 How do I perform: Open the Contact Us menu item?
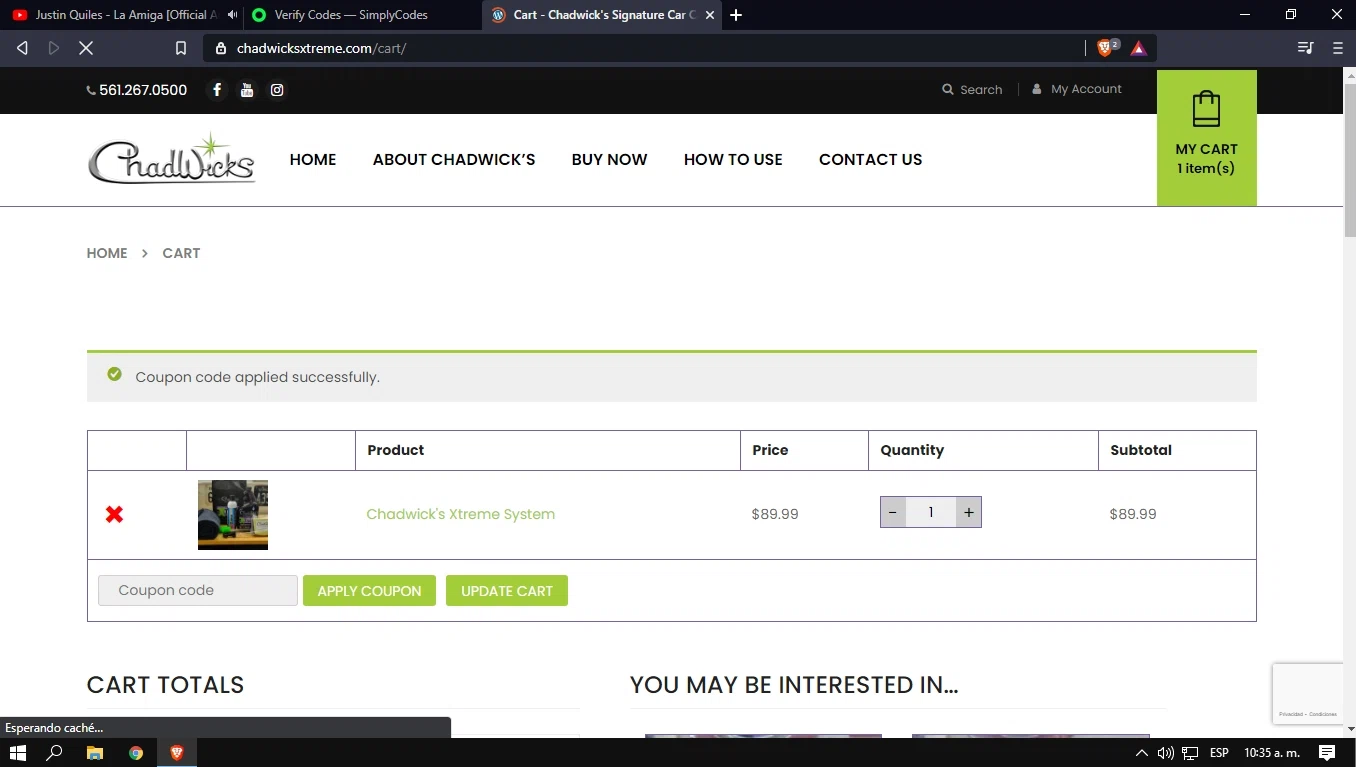[x=870, y=159]
